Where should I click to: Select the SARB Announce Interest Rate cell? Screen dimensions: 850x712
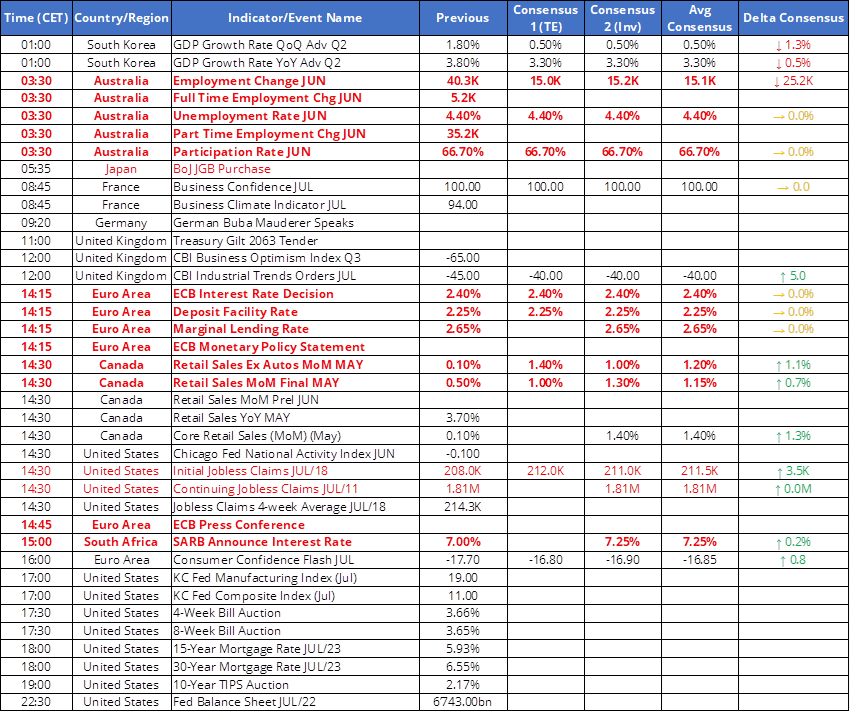[295, 542]
